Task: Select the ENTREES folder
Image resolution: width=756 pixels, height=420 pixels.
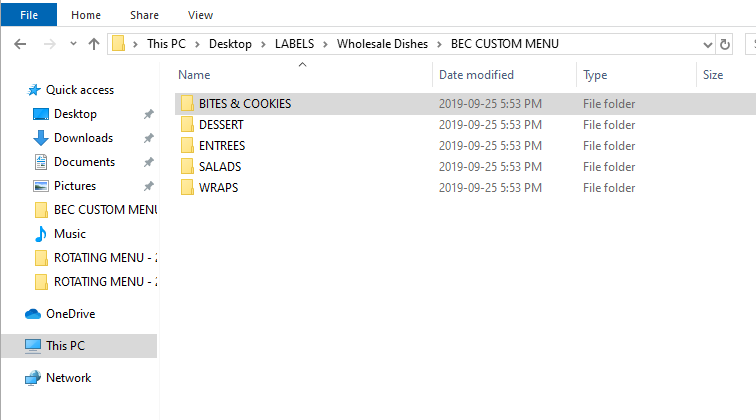Action: [x=221, y=146]
